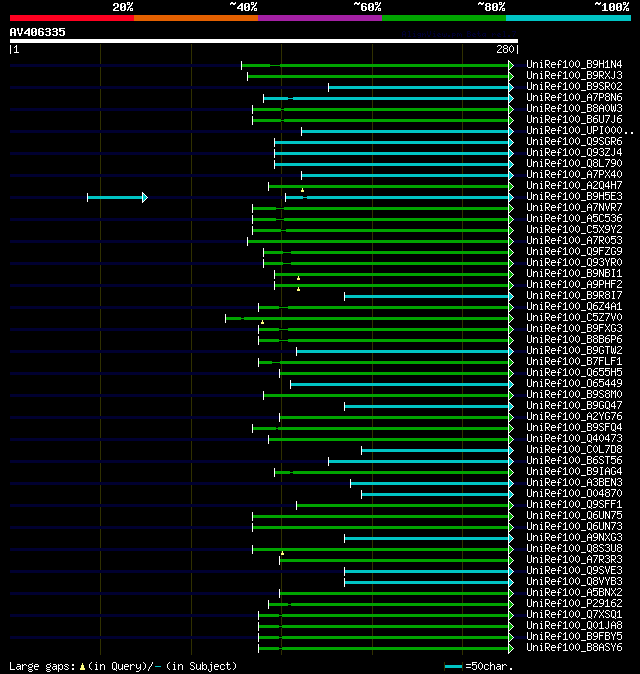Screen dimensions: 640x674
Task: Select the UniRef100_B7FLF1 label
Action: pyautogui.click(x=574, y=362)
